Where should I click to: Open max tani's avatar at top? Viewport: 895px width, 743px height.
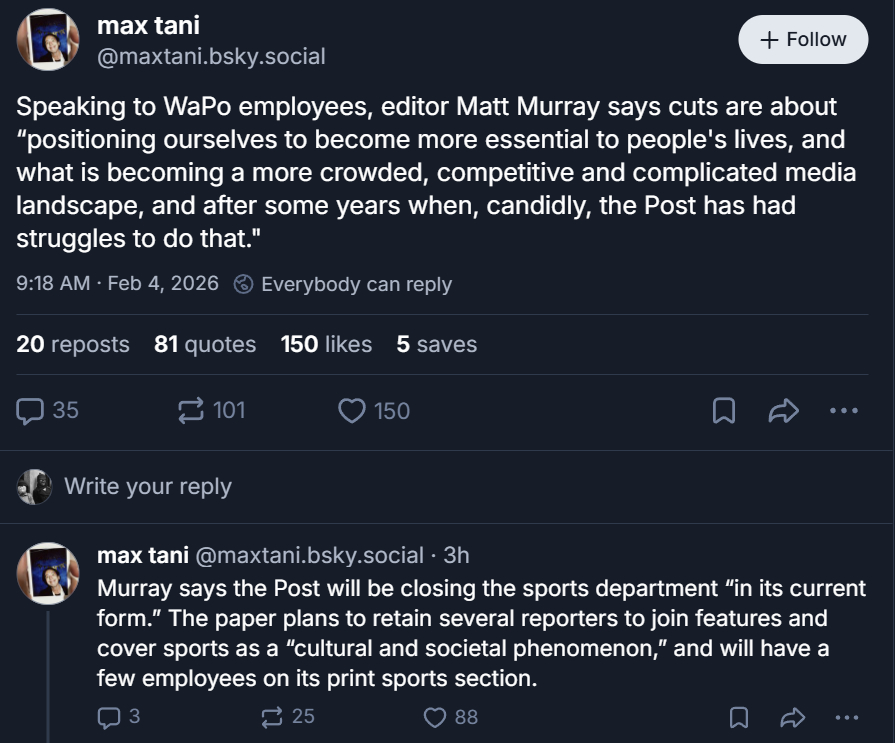48,40
